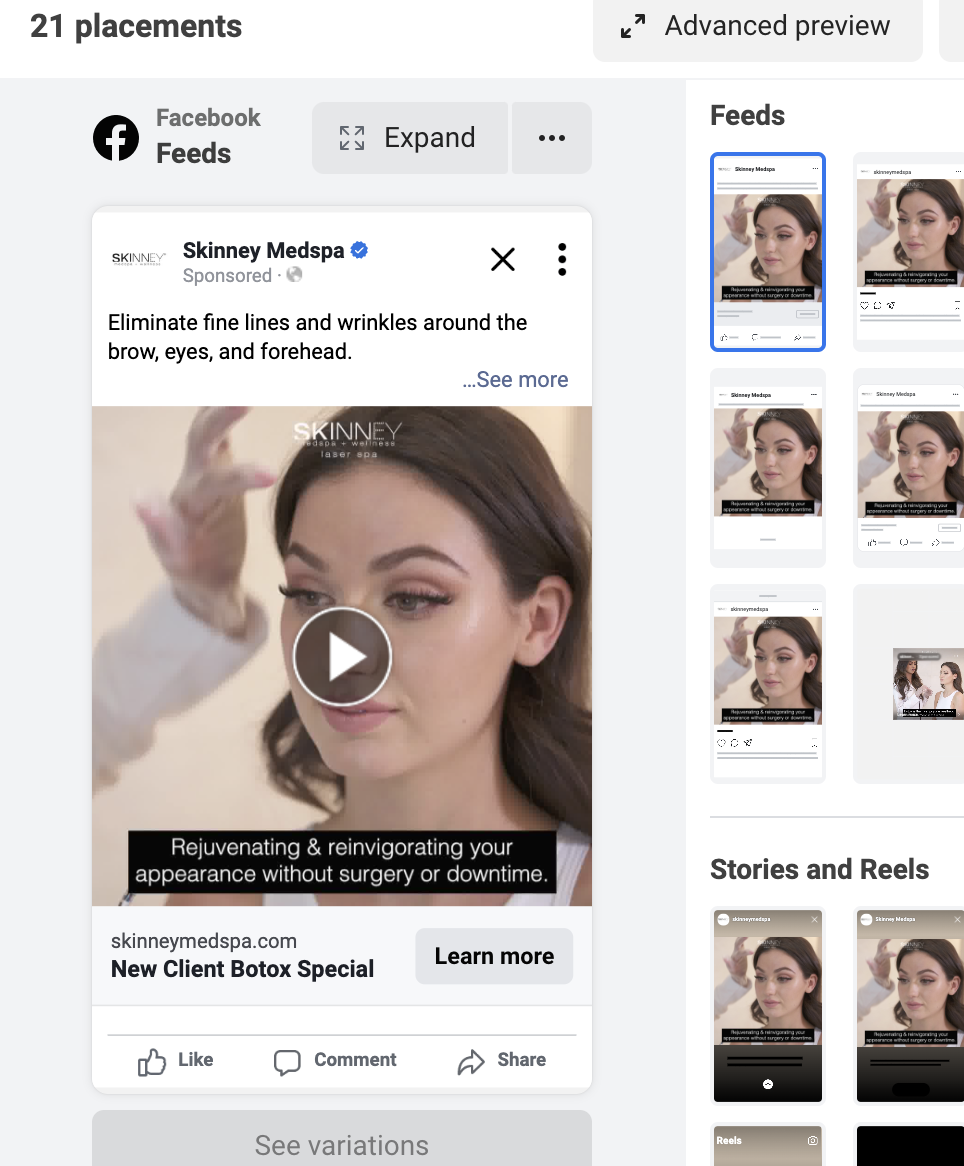The image size is (964, 1166).
Task: Open Advanced preview
Action: (x=758, y=27)
